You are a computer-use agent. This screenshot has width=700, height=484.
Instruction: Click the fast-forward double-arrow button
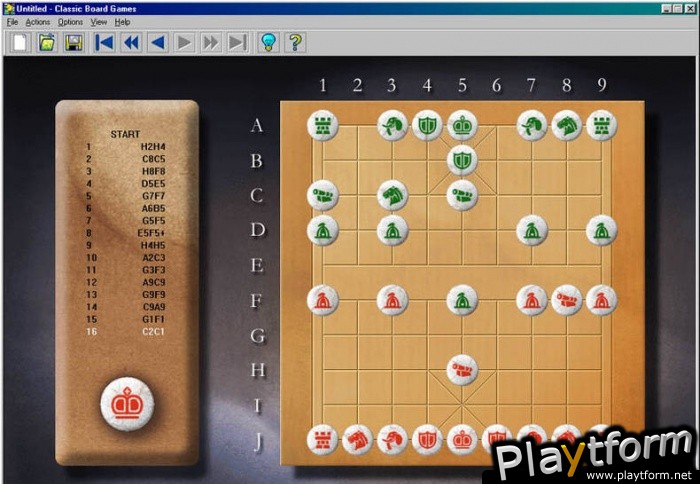click(x=211, y=42)
